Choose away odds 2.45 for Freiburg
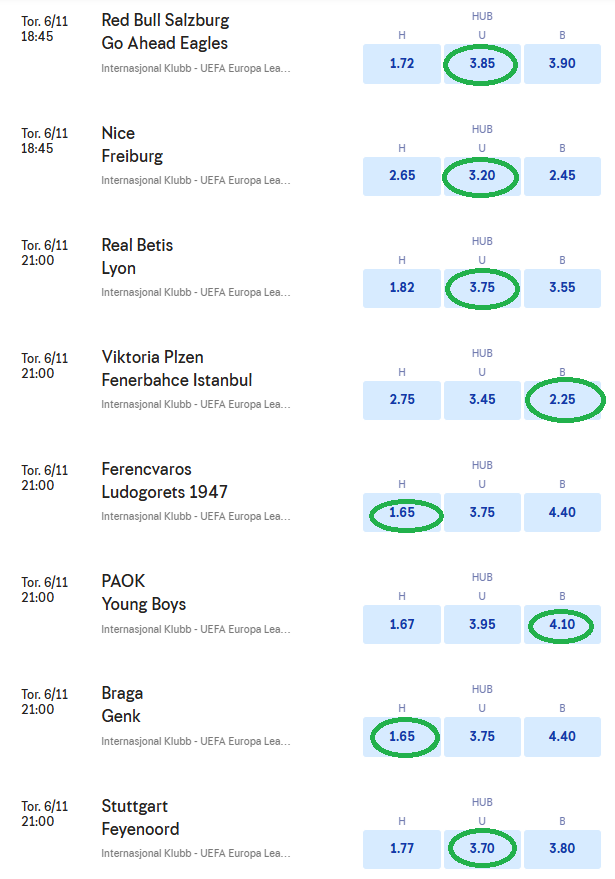This screenshot has width=615, height=879. click(x=562, y=176)
